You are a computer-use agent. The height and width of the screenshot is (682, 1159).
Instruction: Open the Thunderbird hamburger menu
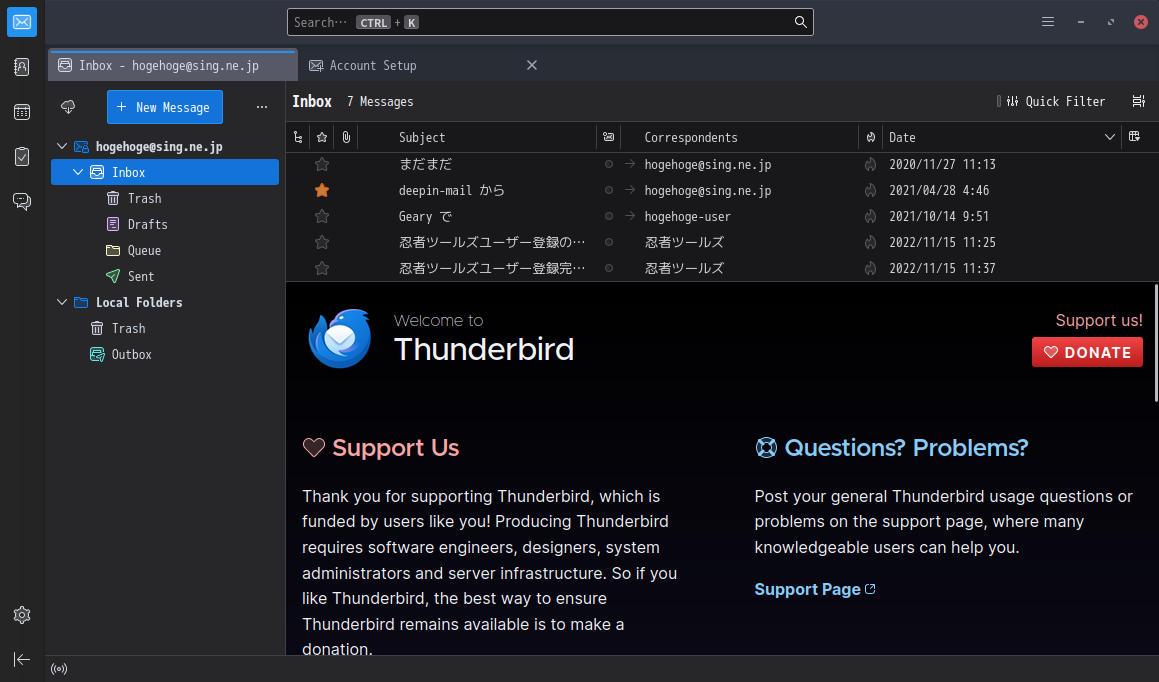tap(1047, 22)
